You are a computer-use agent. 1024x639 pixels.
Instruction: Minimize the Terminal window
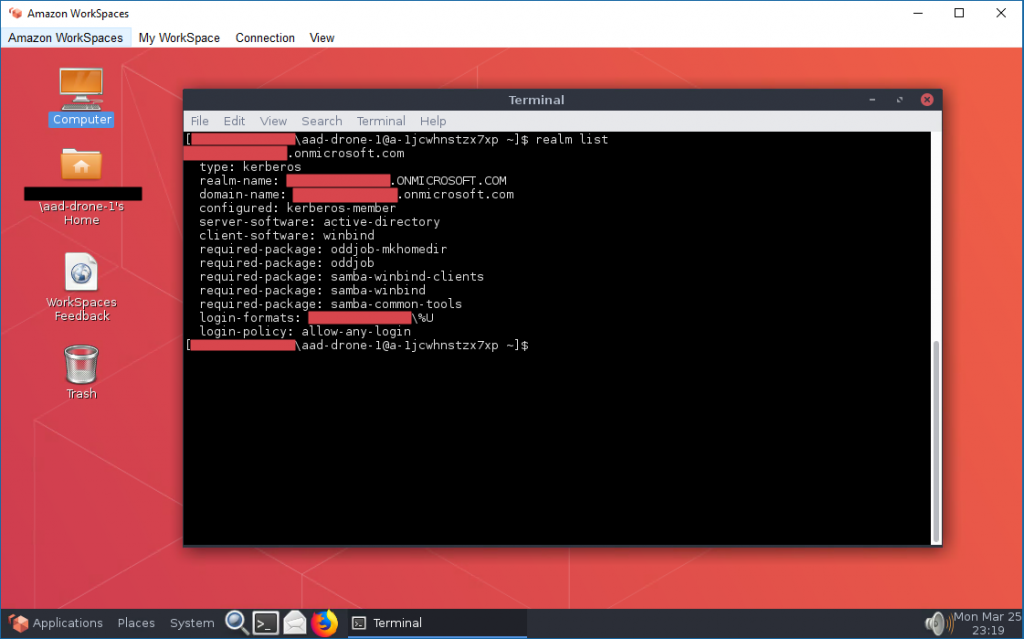[872, 100]
